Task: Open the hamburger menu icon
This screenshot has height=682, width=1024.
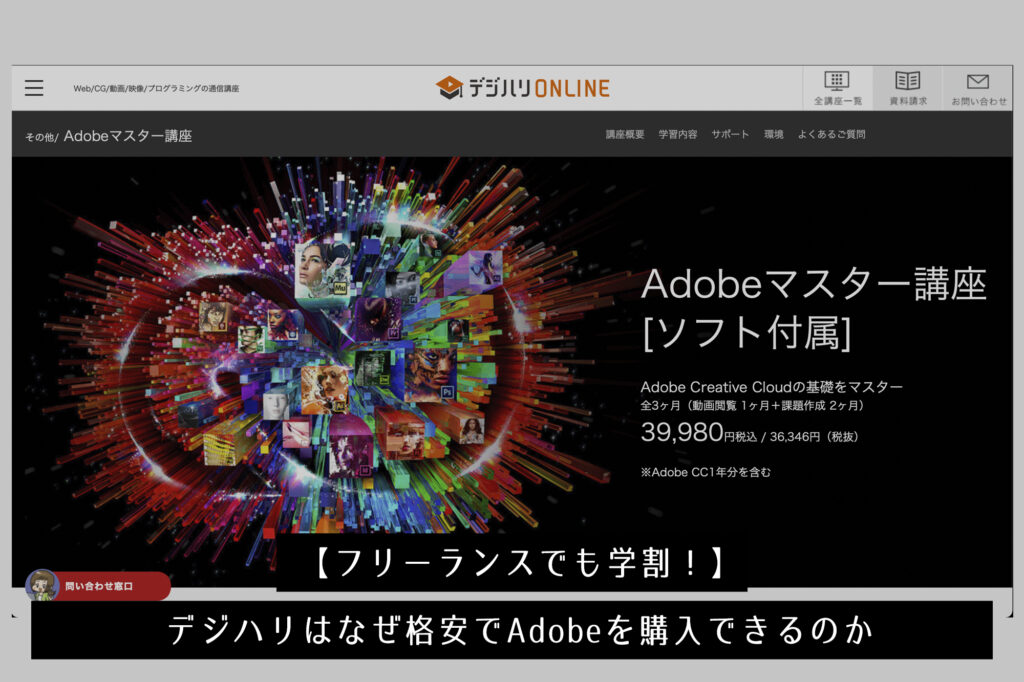Action: pos(34,88)
